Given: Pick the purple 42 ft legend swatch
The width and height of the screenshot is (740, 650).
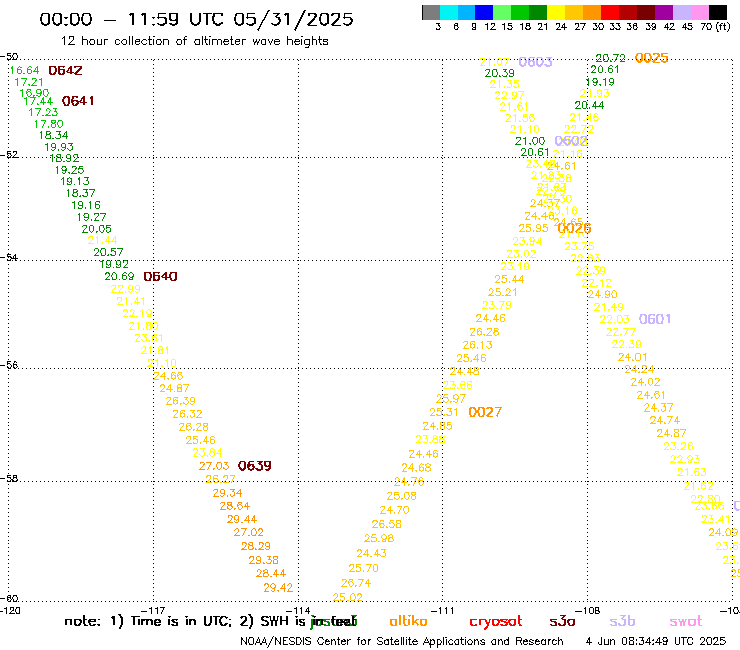Looking at the screenshot, I should click(x=664, y=12).
